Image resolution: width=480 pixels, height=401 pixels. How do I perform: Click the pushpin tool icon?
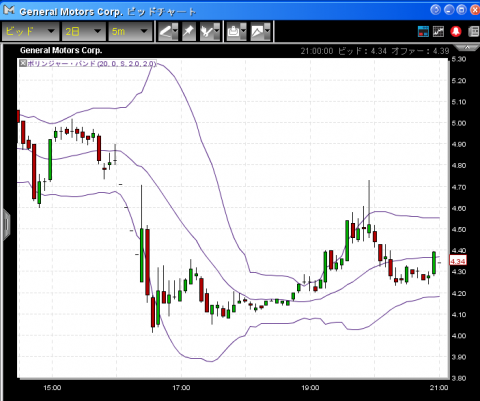coord(189,32)
